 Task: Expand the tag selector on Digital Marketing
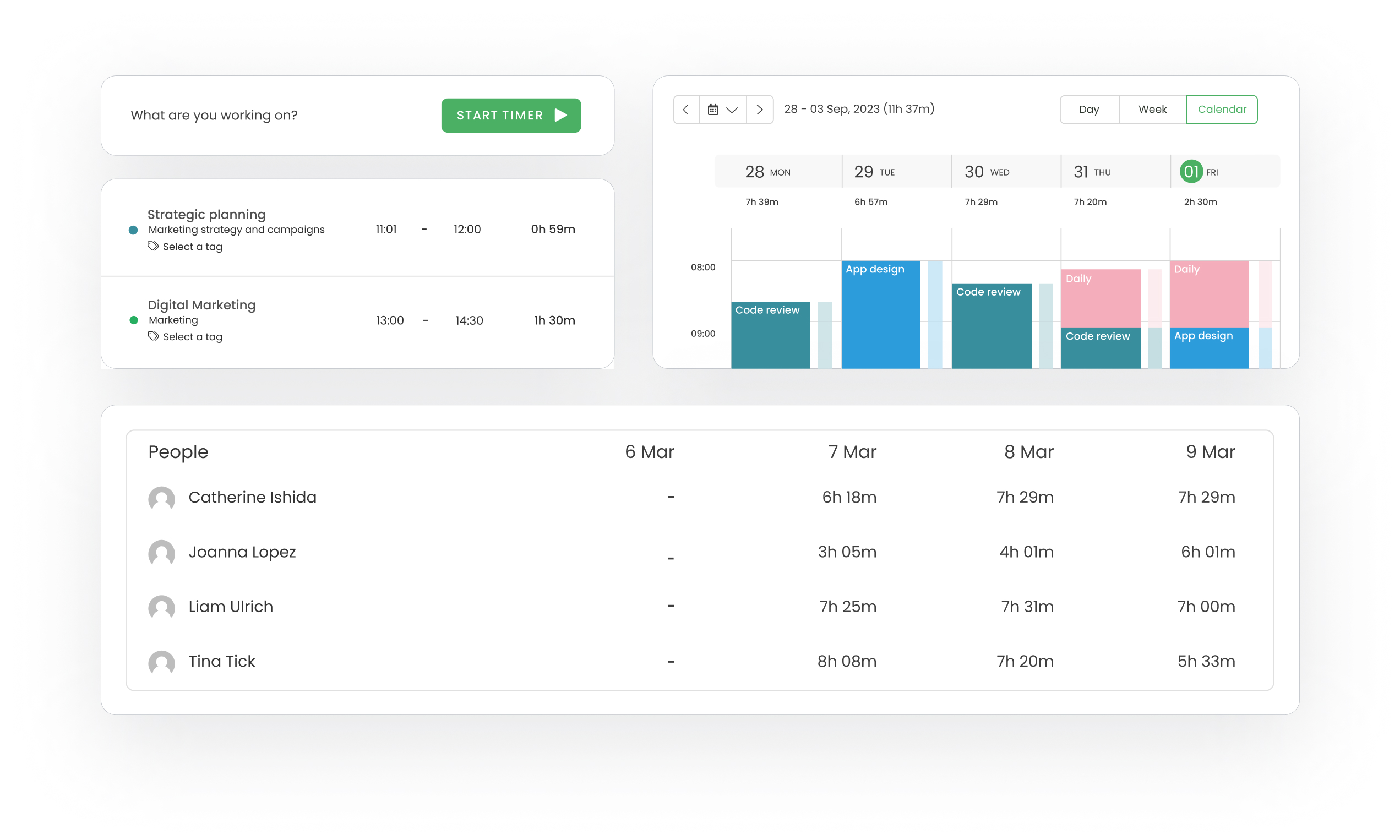pyautogui.click(x=185, y=336)
